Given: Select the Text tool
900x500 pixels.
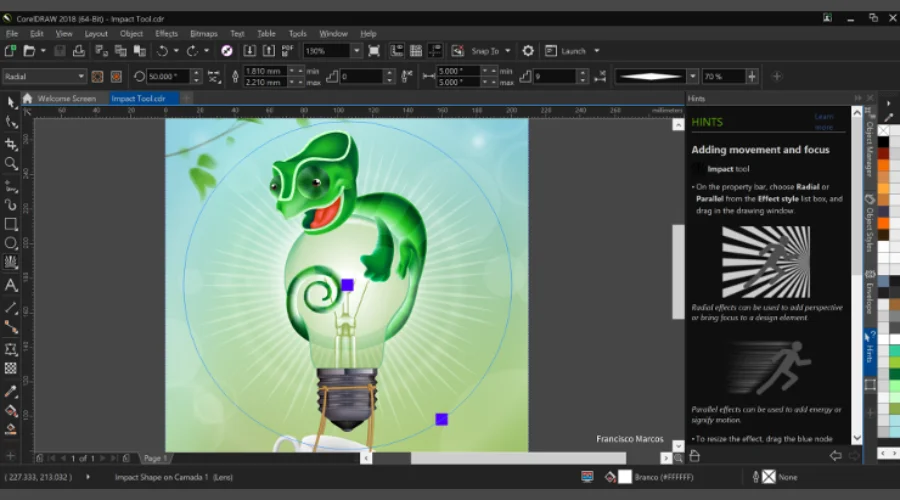Looking at the screenshot, I should (11, 285).
